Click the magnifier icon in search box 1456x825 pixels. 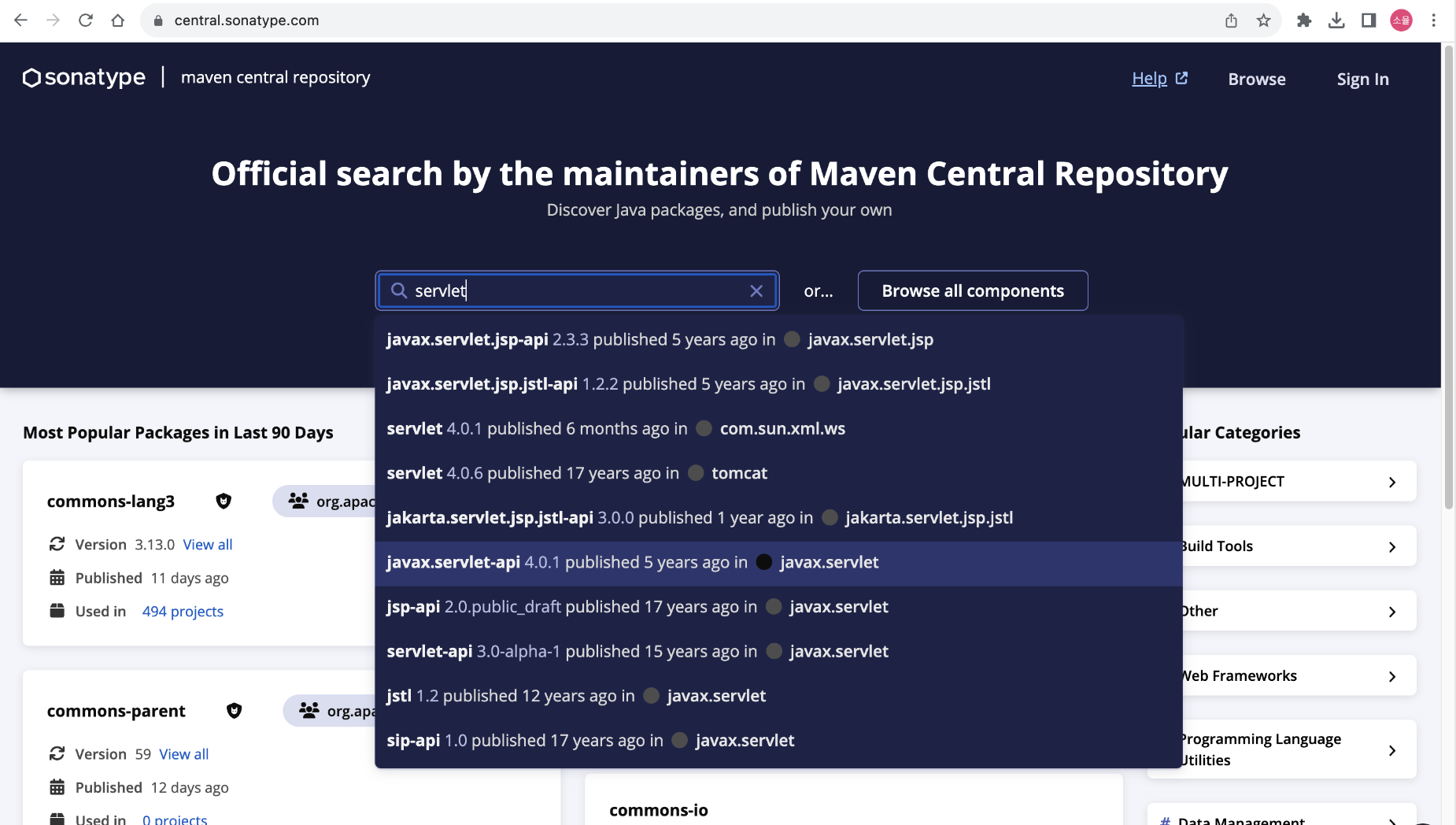[x=399, y=290]
